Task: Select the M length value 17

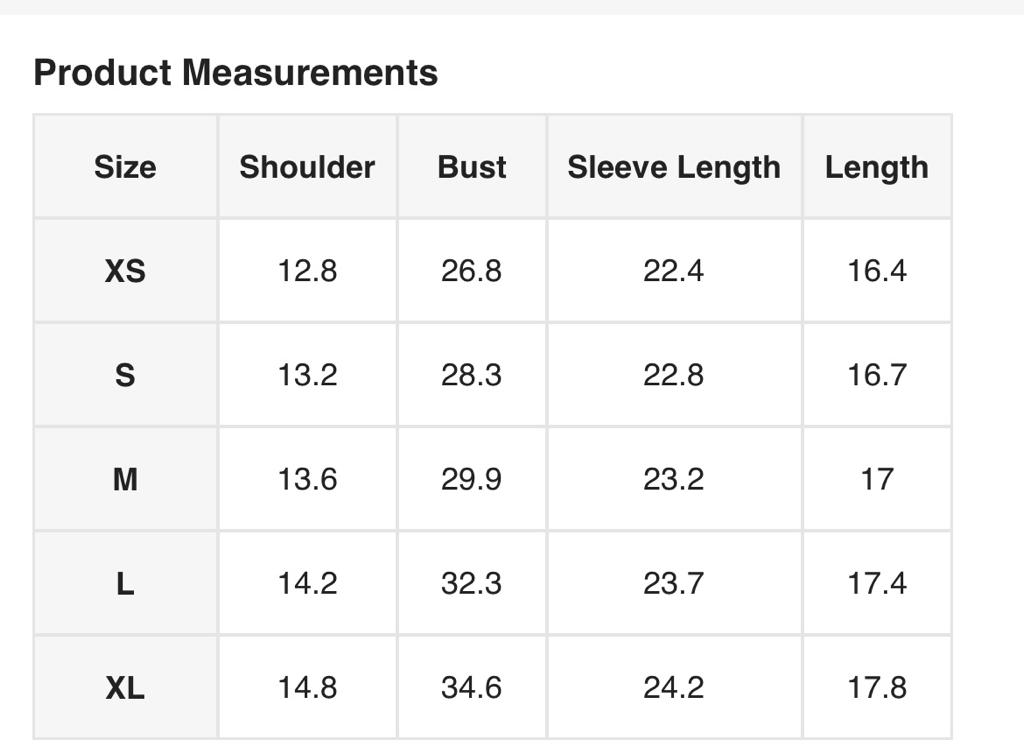Action: (x=877, y=479)
